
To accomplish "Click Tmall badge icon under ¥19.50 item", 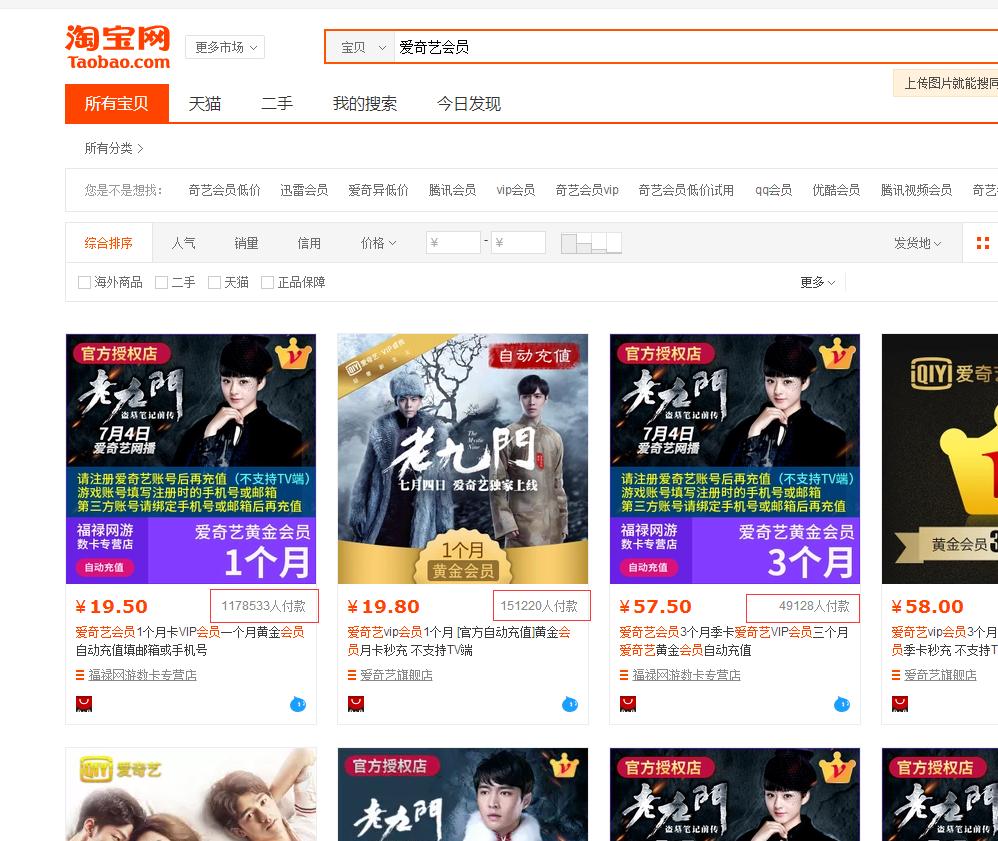I will pos(84,703).
